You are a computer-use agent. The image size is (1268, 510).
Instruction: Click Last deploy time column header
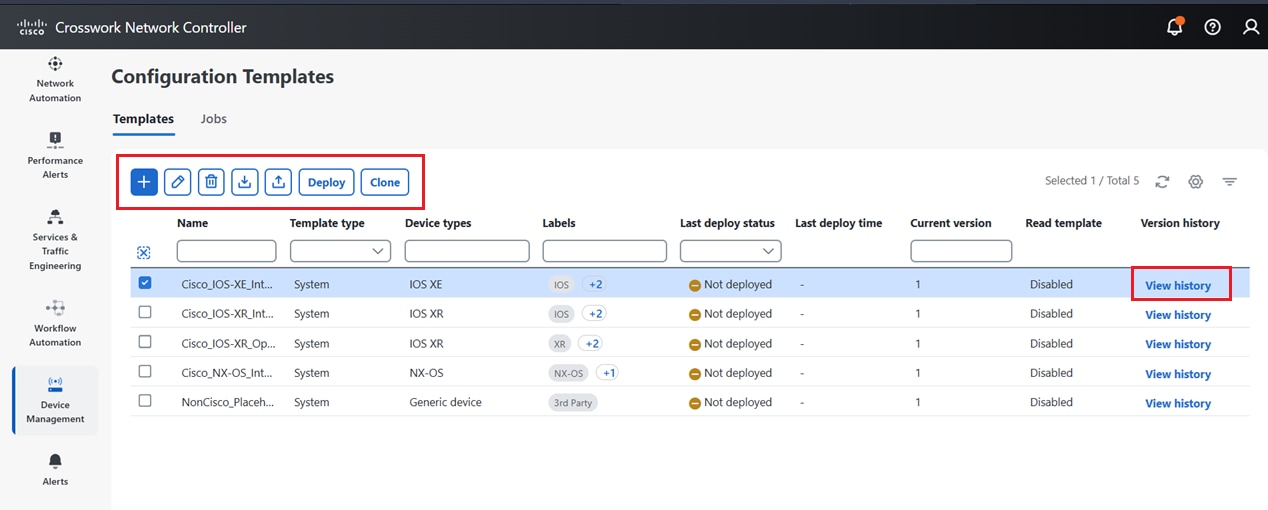click(838, 223)
